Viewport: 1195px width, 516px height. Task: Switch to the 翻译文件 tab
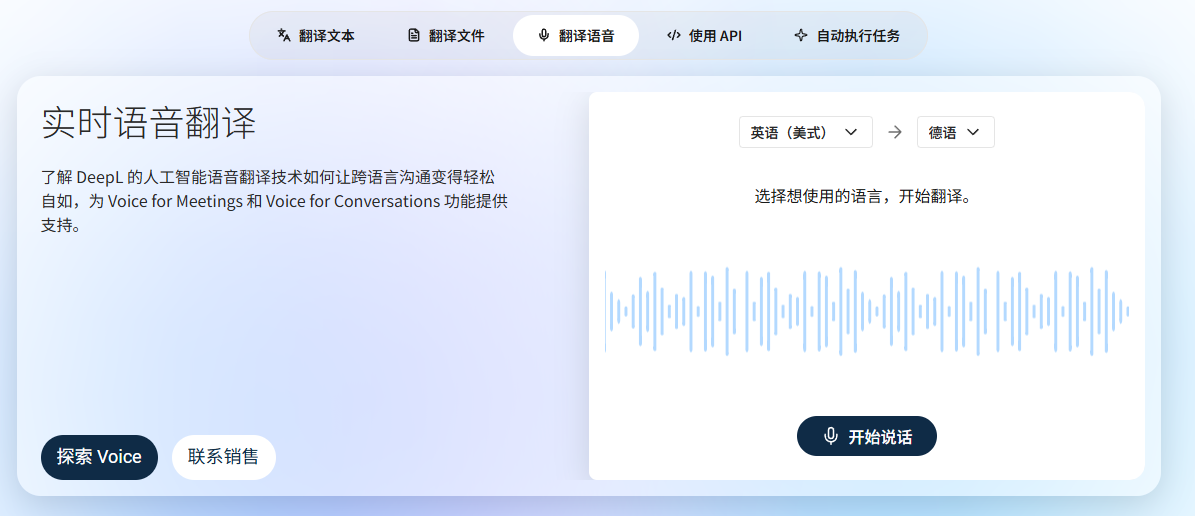click(x=446, y=35)
